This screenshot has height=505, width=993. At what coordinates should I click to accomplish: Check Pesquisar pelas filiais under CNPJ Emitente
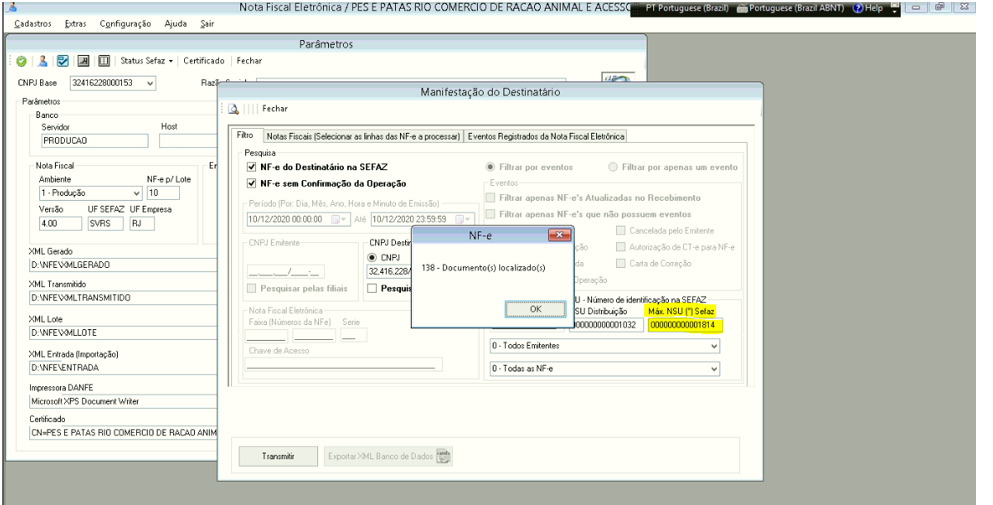(252, 288)
